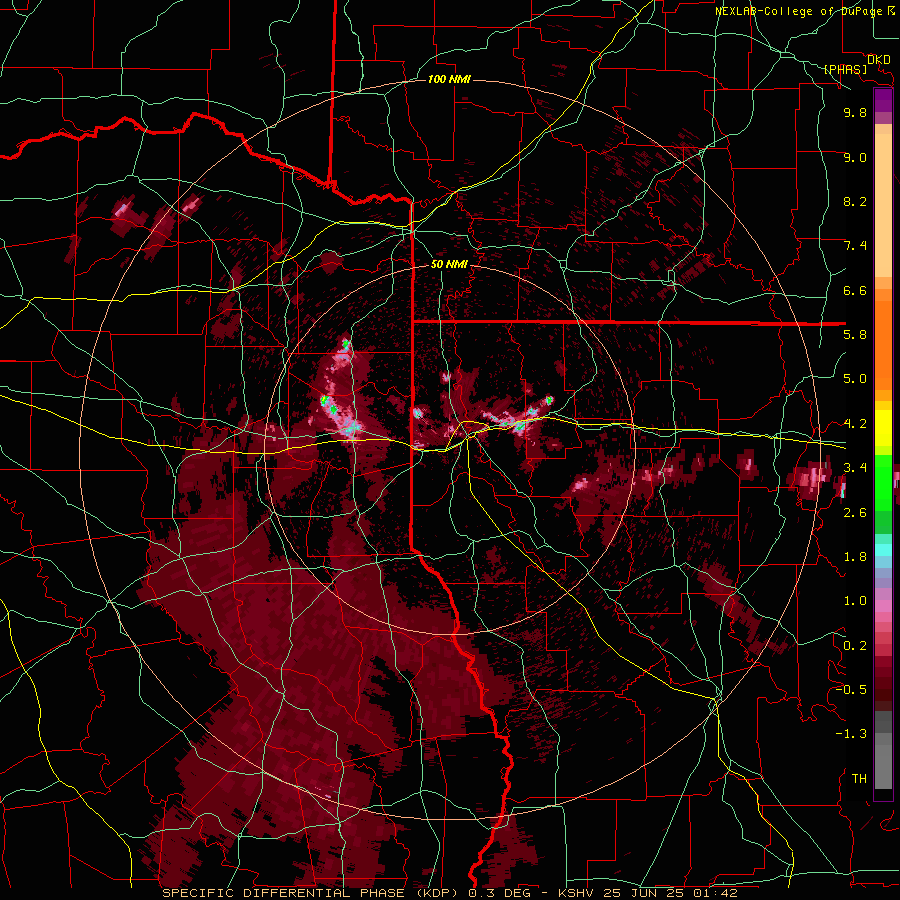Select the 3.4 scale value
The width and height of the screenshot is (900, 900).
coord(855,468)
